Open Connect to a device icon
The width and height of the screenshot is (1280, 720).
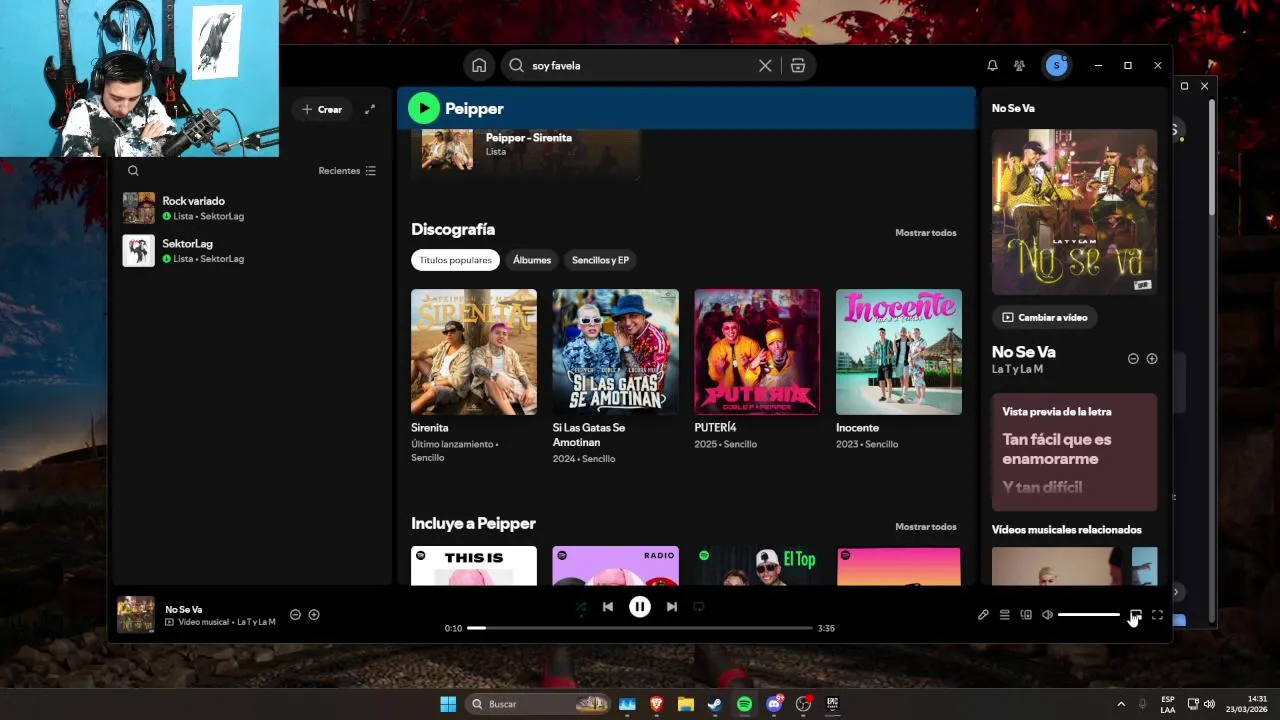(1026, 615)
